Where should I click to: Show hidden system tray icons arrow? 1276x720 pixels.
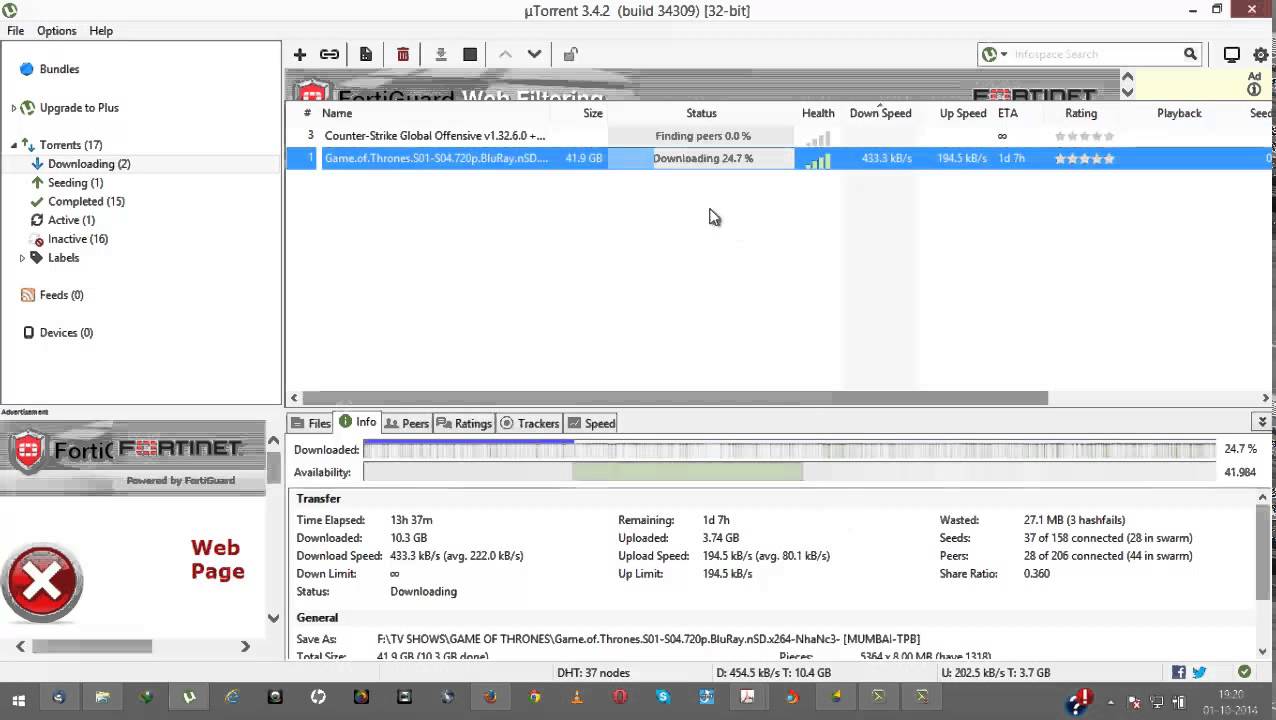pyautogui.click(x=1109, y=700)
